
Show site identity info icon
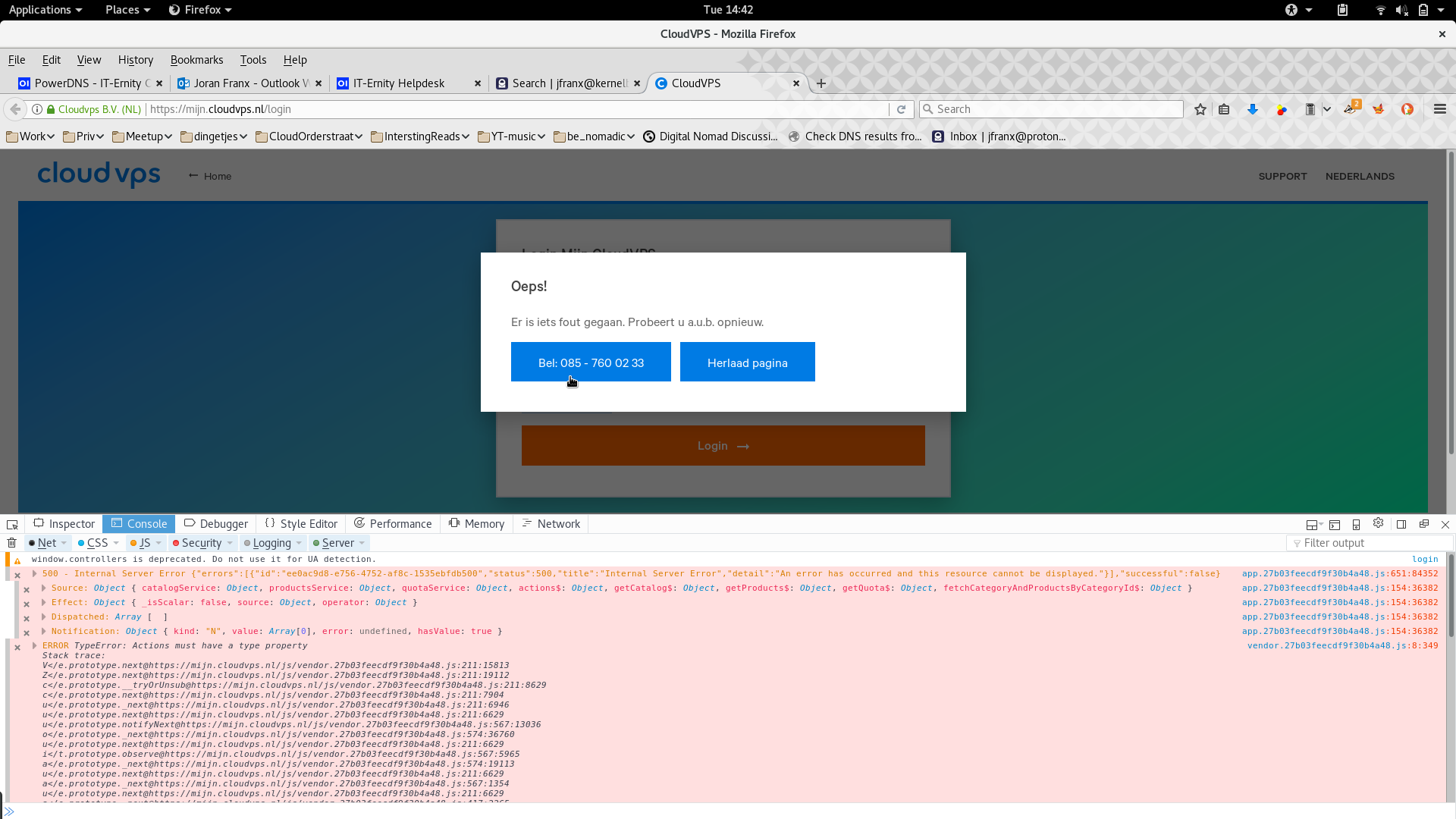(36, 109)
